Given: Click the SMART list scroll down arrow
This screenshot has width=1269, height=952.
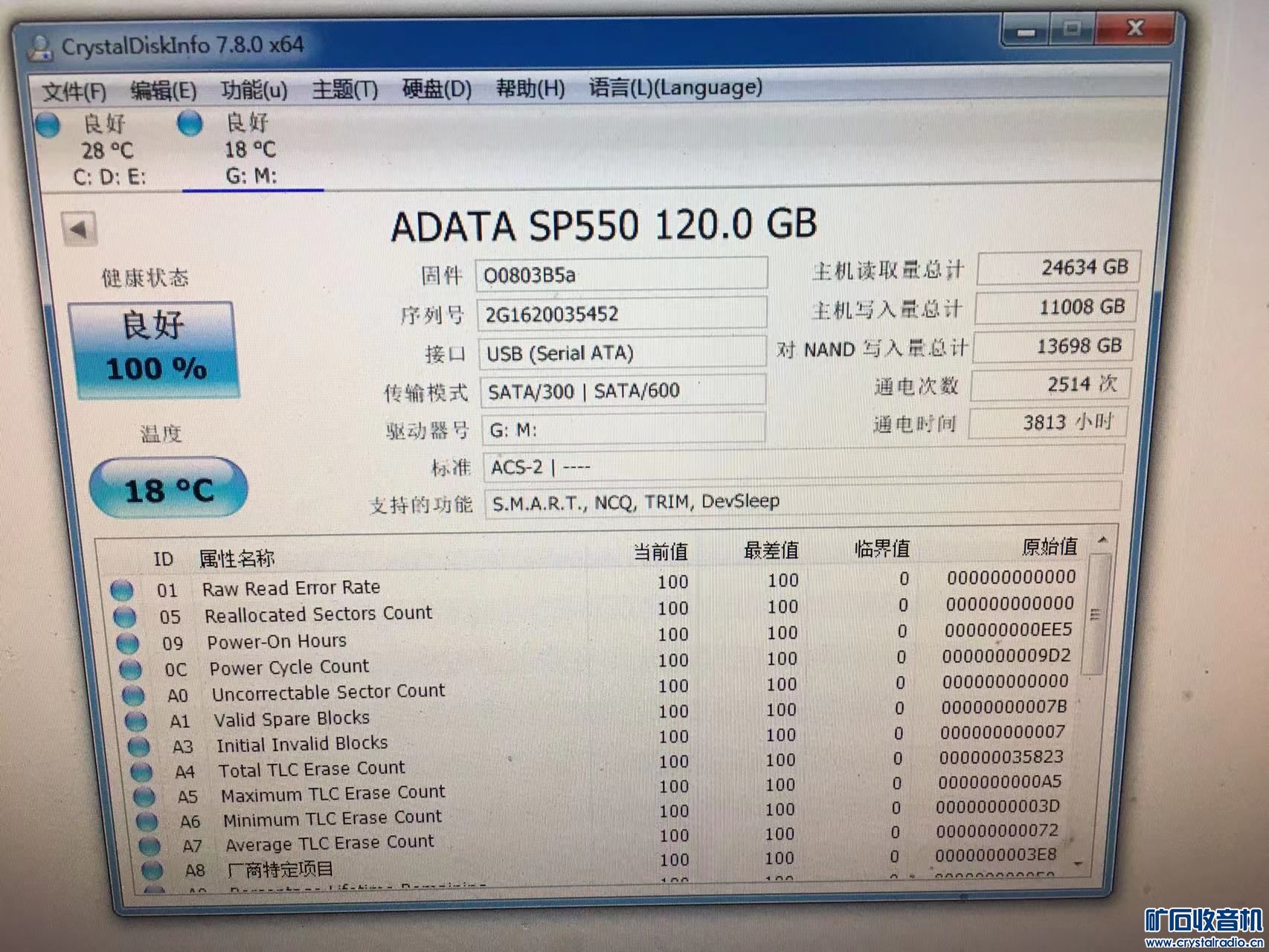Looking at the screenshot, I should coord(1079,863).
